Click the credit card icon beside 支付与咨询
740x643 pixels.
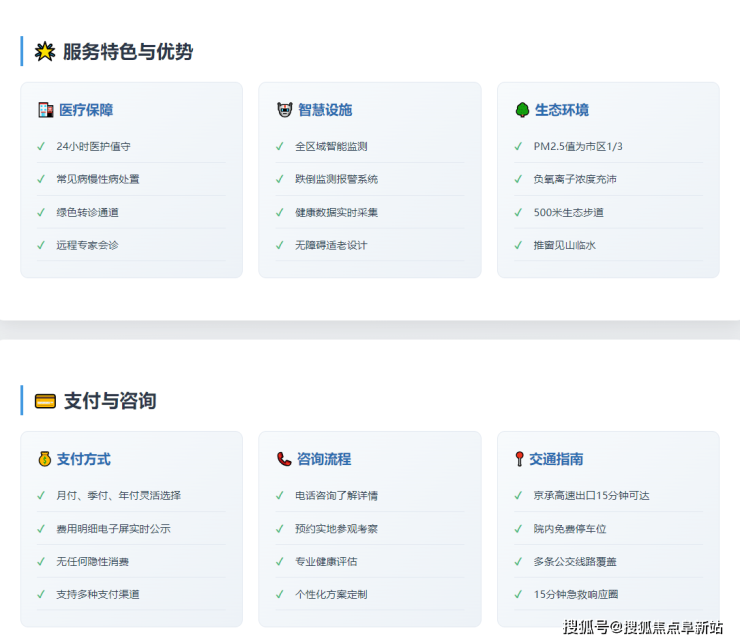[45, 401]
